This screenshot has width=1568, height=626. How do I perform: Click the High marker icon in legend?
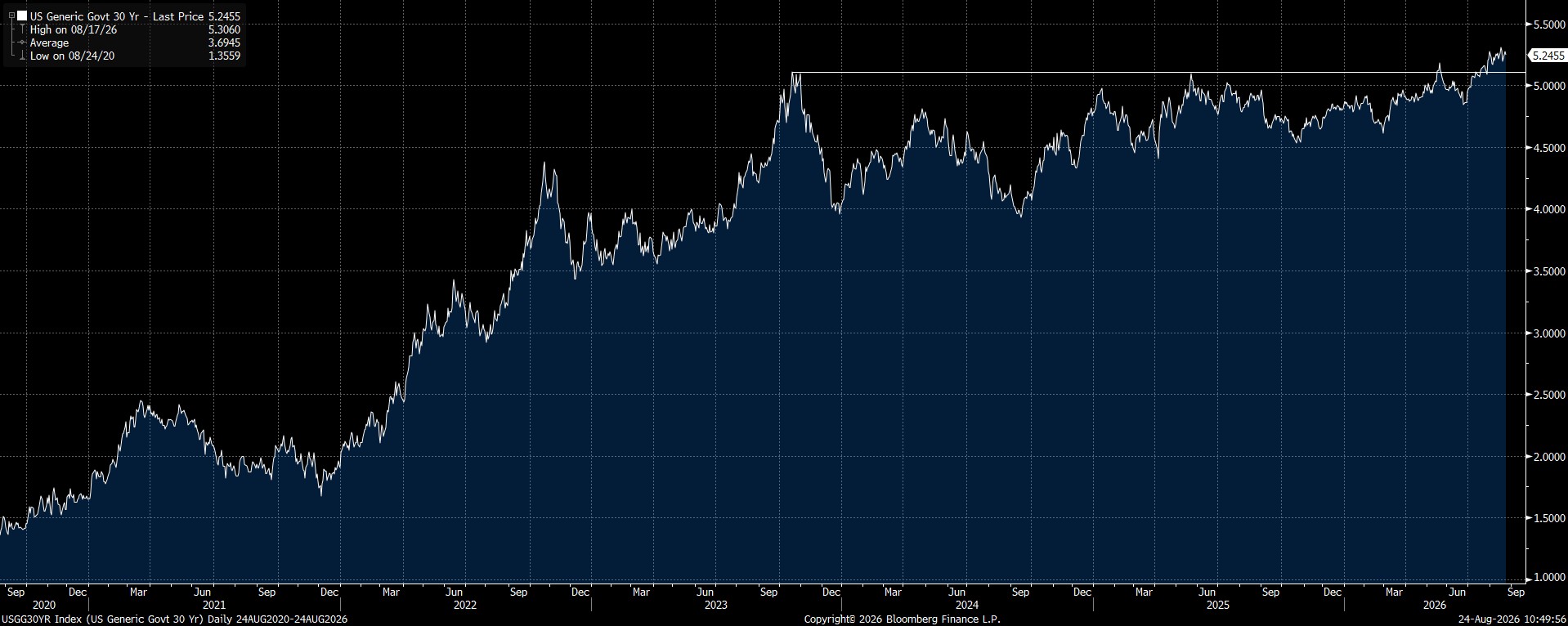pyautogui.click(x=22, y=29)
